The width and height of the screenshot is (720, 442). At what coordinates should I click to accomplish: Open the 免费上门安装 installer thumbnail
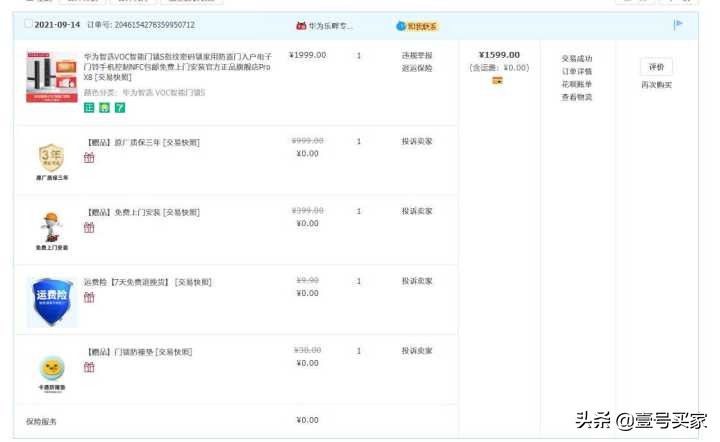click(x=52, y=231)
